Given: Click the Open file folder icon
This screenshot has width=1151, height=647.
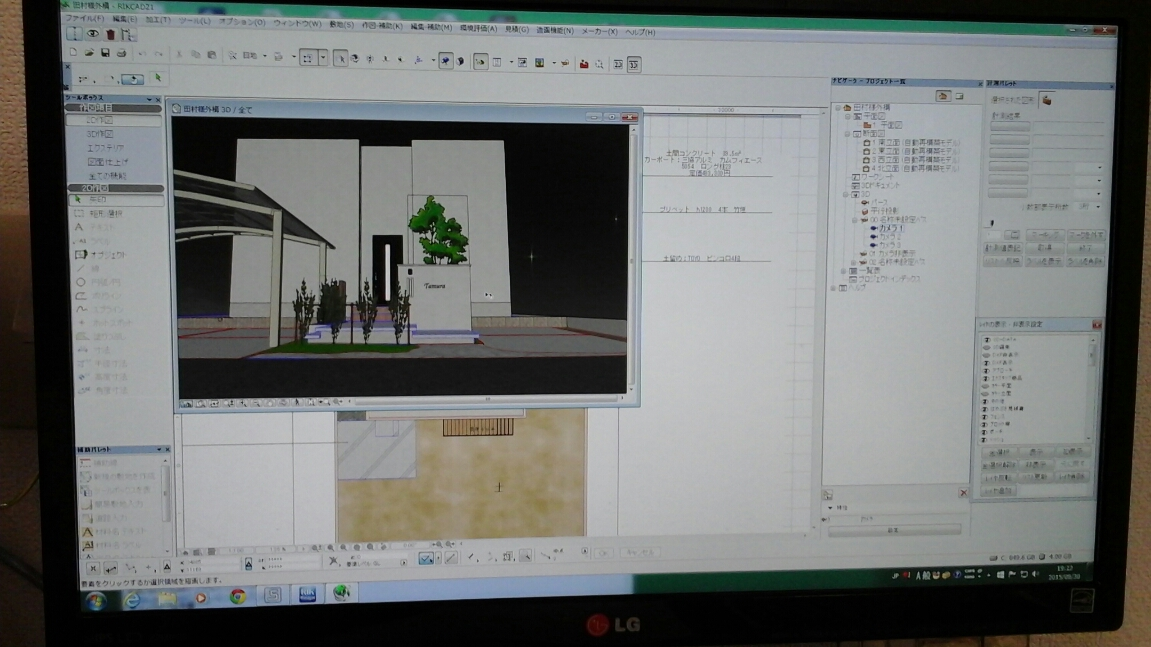Looking at the screenshot, I should tap(89, 53).
